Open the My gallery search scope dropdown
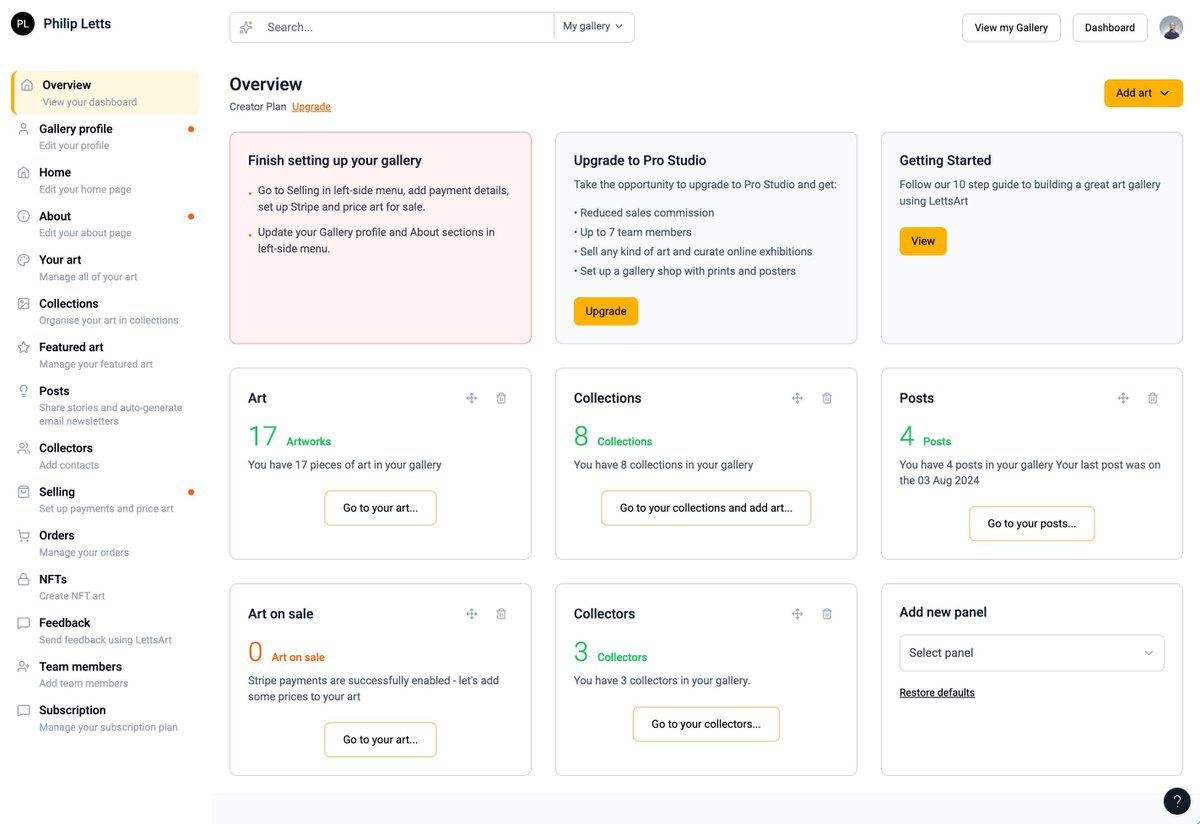 click(x=593, y=27)
